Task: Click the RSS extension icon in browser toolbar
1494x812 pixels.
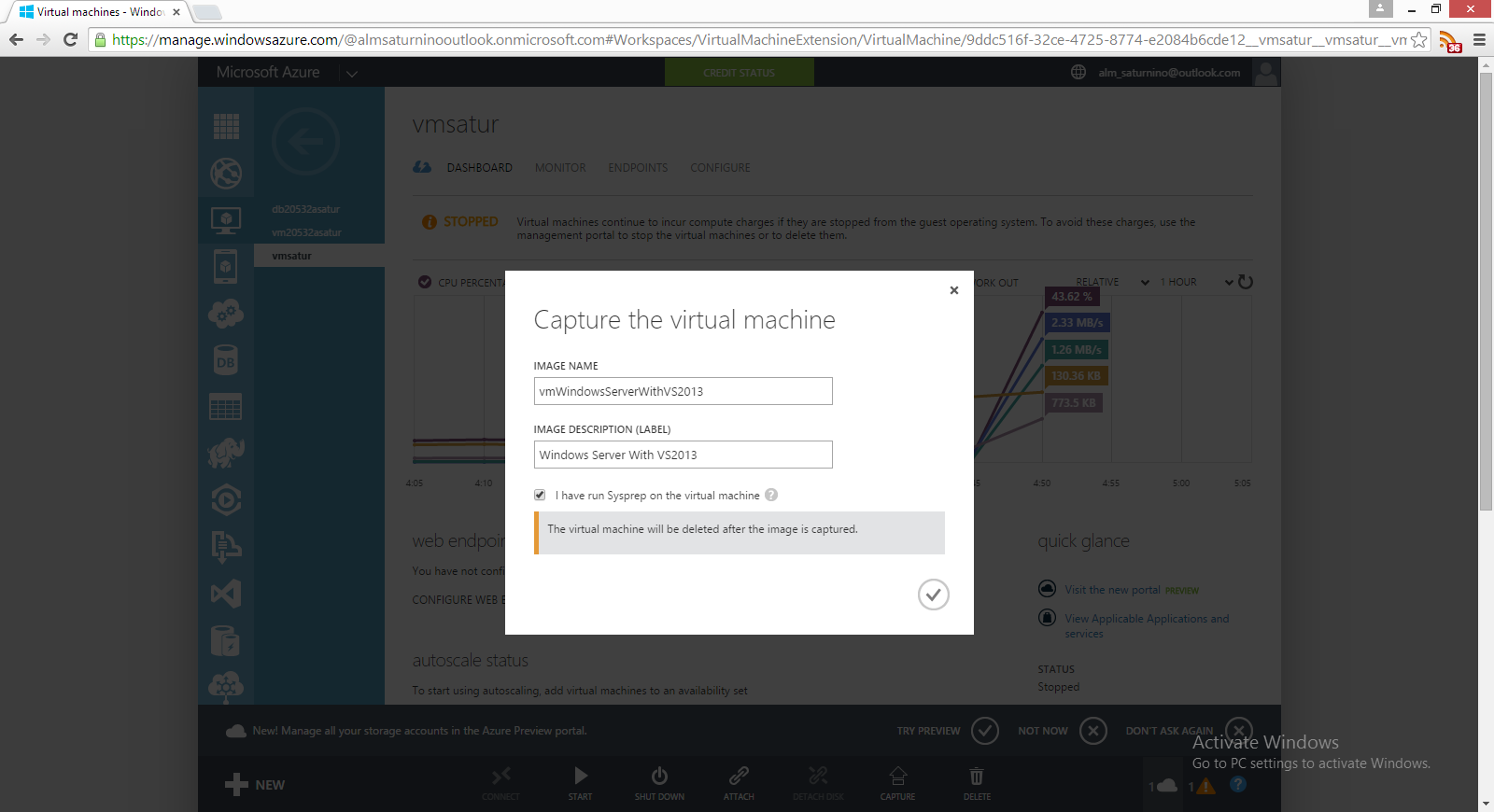Action: (1450, 41)
